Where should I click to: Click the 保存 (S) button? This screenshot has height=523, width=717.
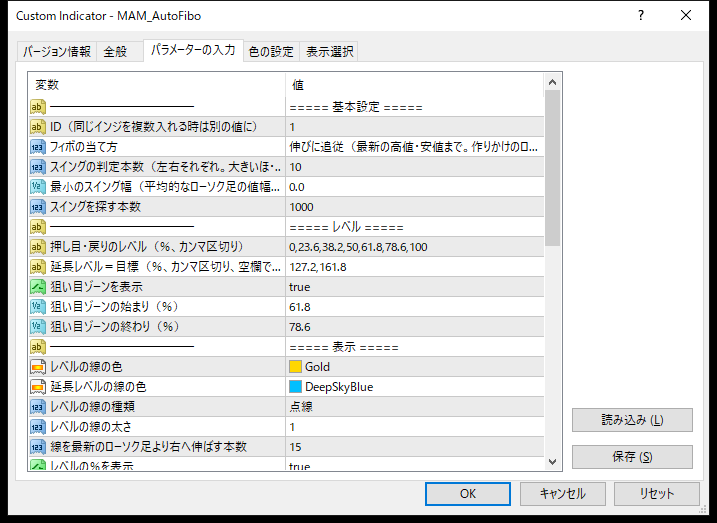[632, 457]
